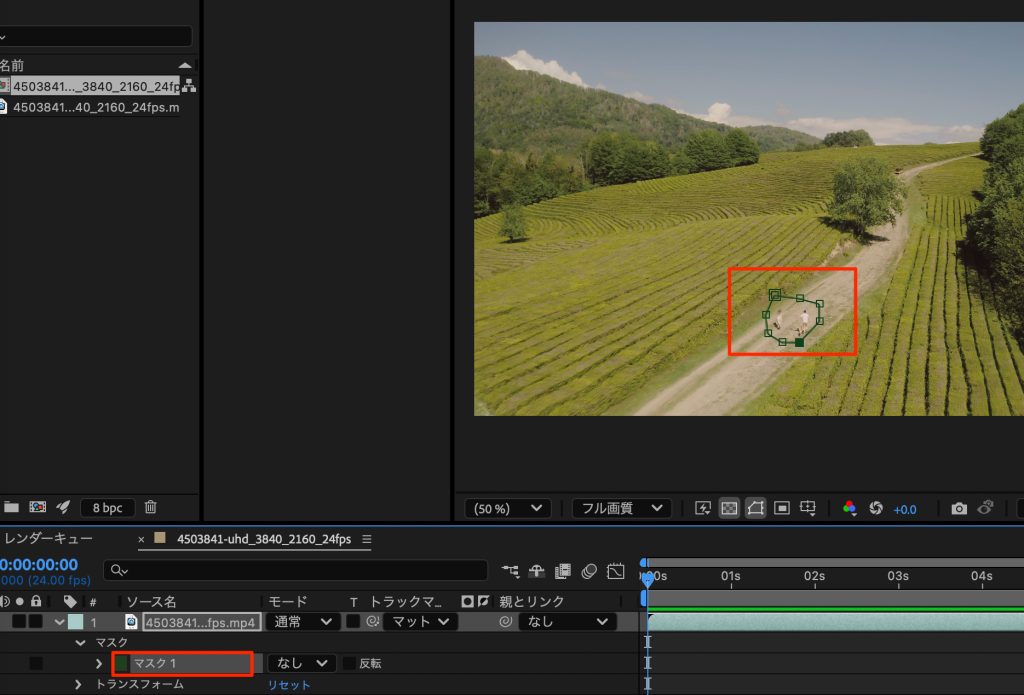Viewport: 1024px width, 695px height.
Task: Click the reset exposure aperture icon
Action: tap(876, 509)
